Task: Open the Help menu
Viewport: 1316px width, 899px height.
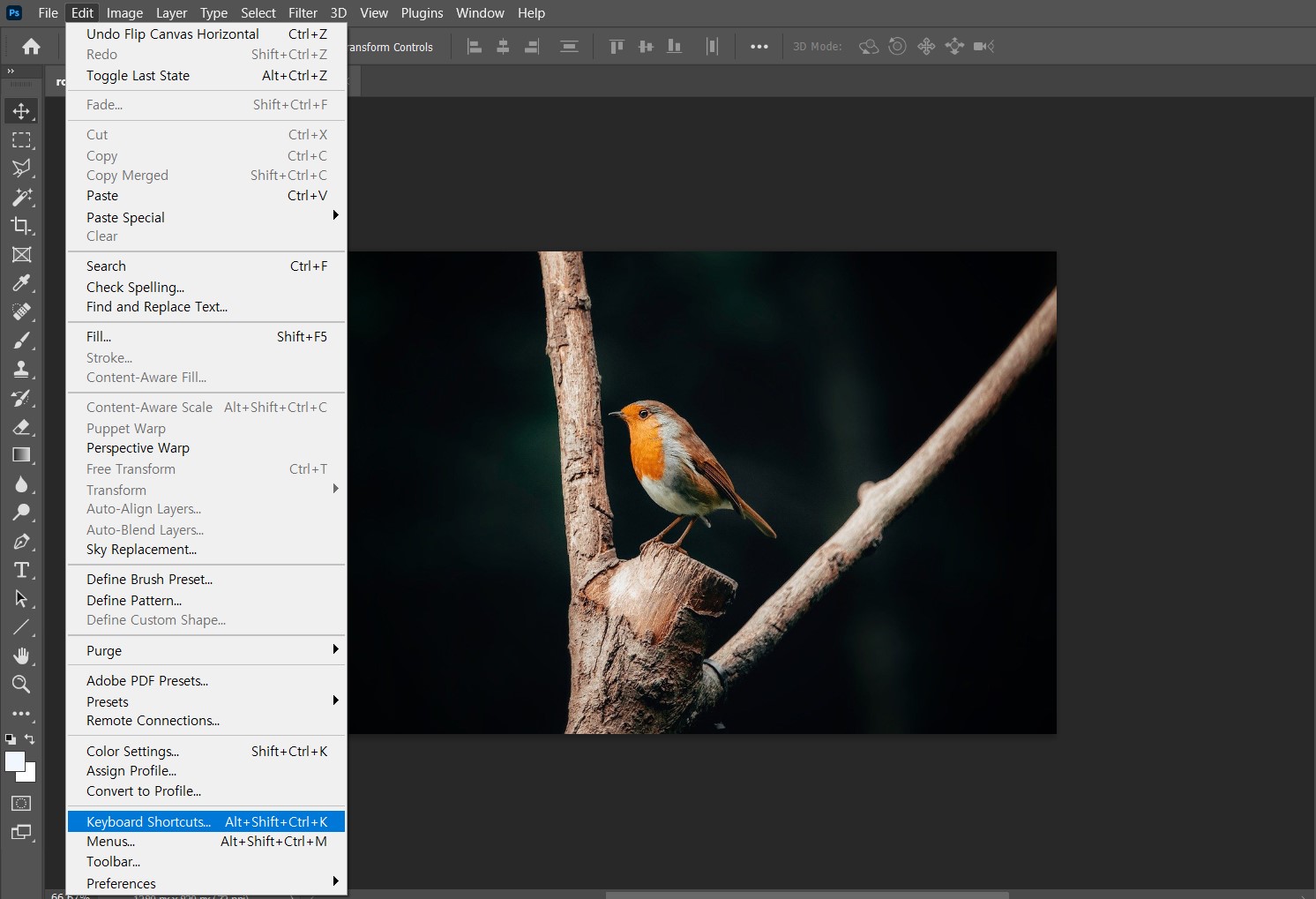Action: point(531,12)
